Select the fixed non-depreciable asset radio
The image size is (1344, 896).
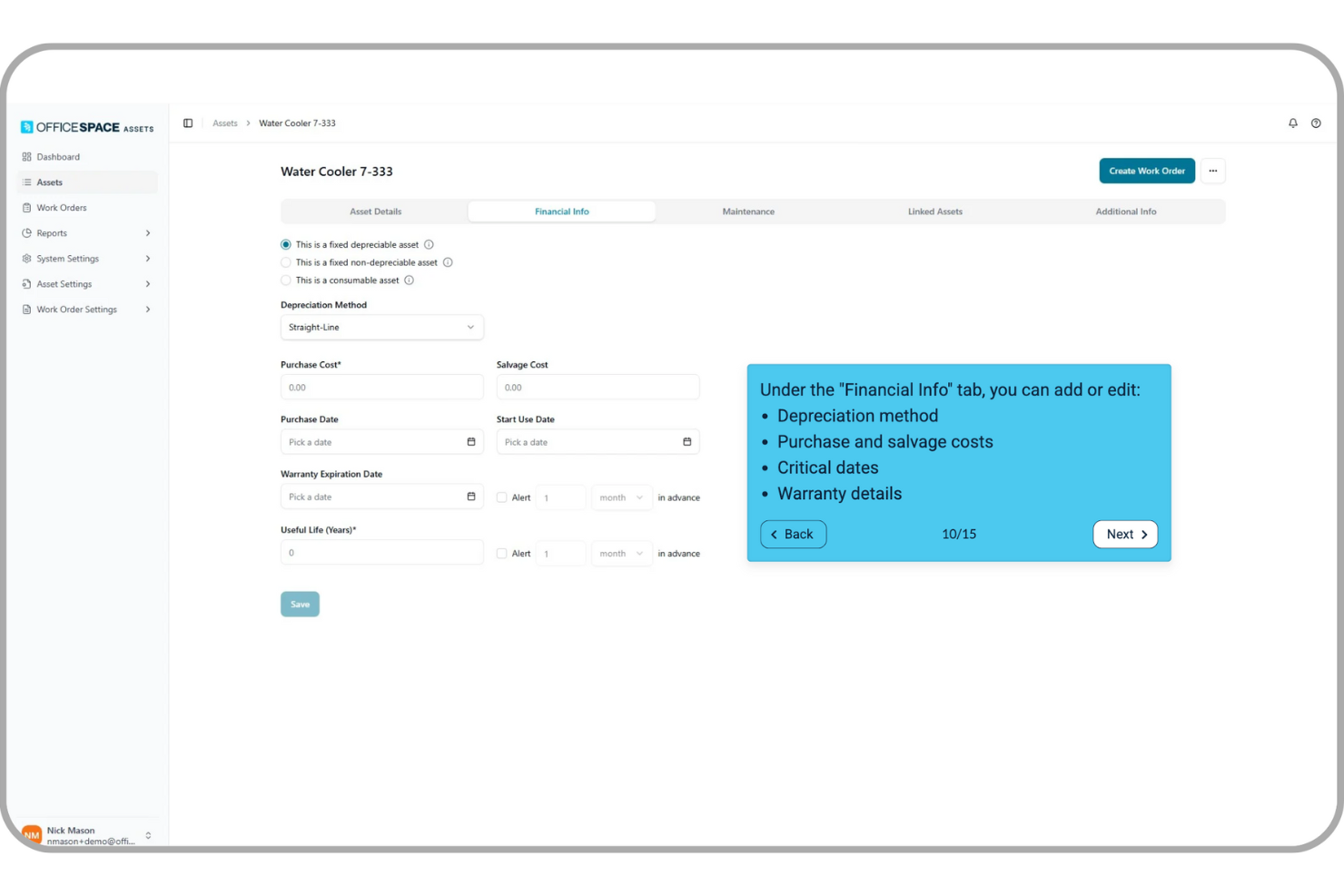[x=286, y=262]
